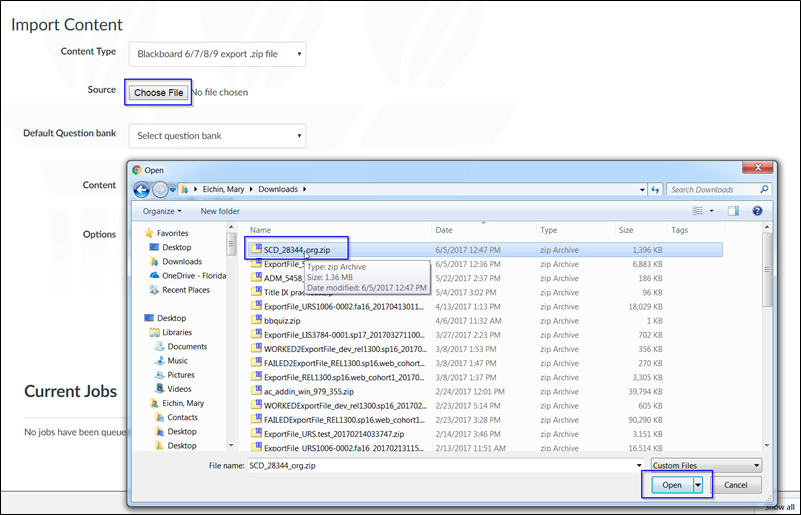
Task: Select ExportFile_URS1006-0002.fa16_20170413011 file
Action: tap(344, 307)
